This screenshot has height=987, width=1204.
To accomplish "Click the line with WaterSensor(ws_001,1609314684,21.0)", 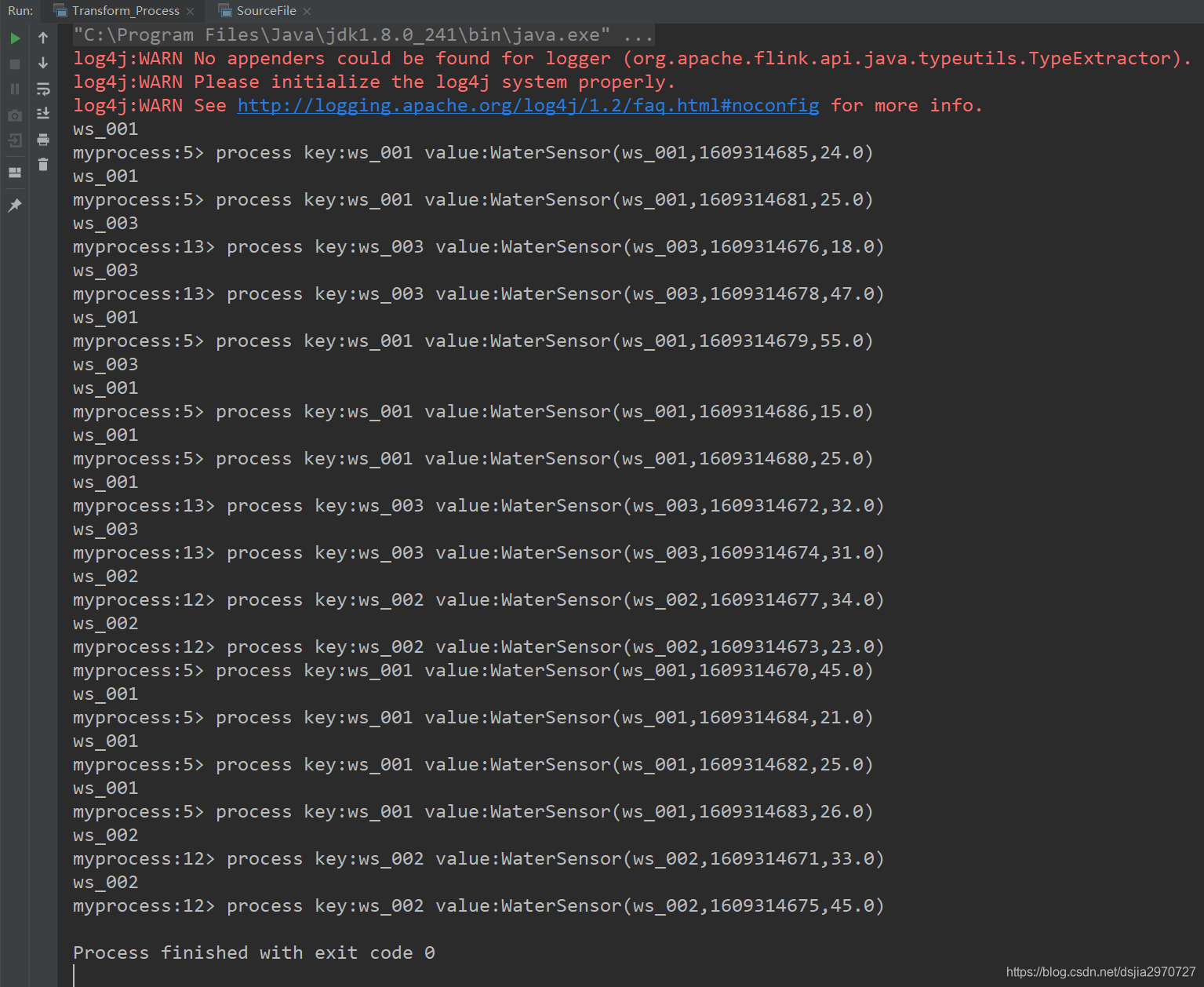I will tap(473, 717).
